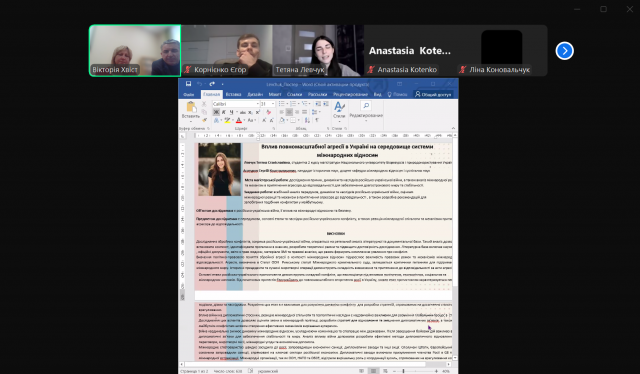Toggle Underline (Ч) formatting
640x374 pixels.
click(x=231, y=112)
